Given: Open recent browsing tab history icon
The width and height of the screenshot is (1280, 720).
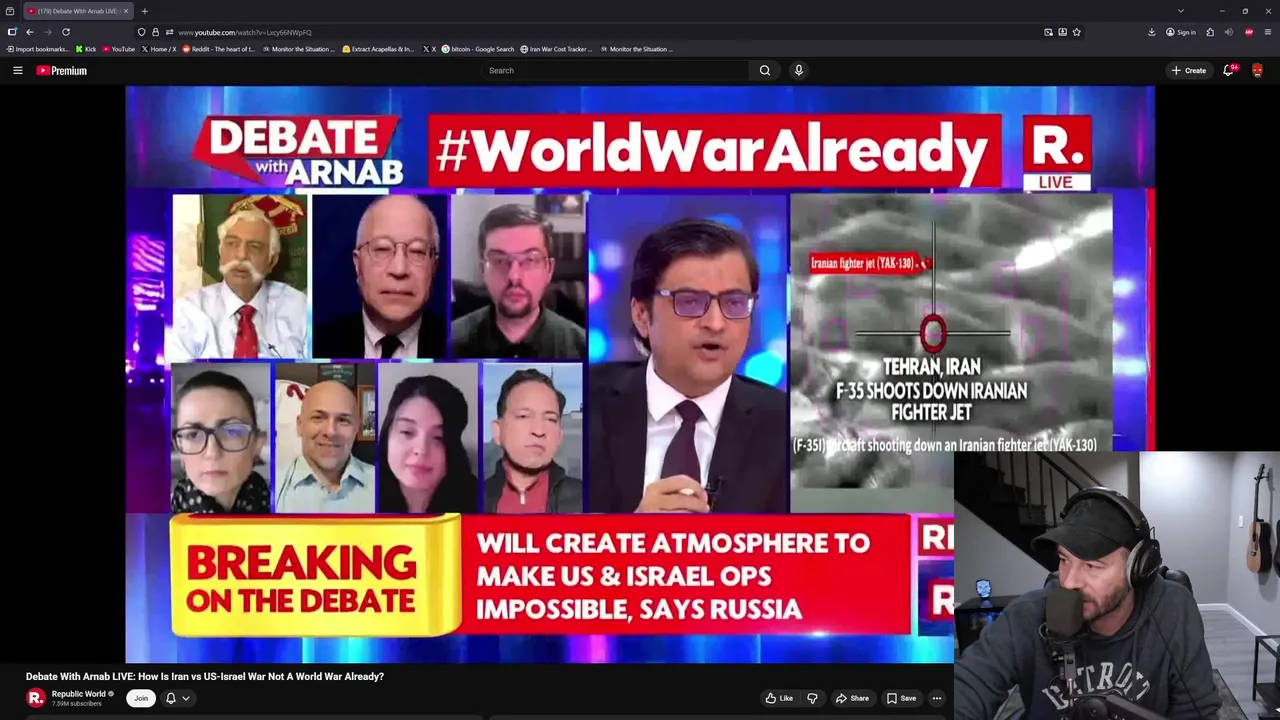Looking at the screenshot, I should (10, 11).
